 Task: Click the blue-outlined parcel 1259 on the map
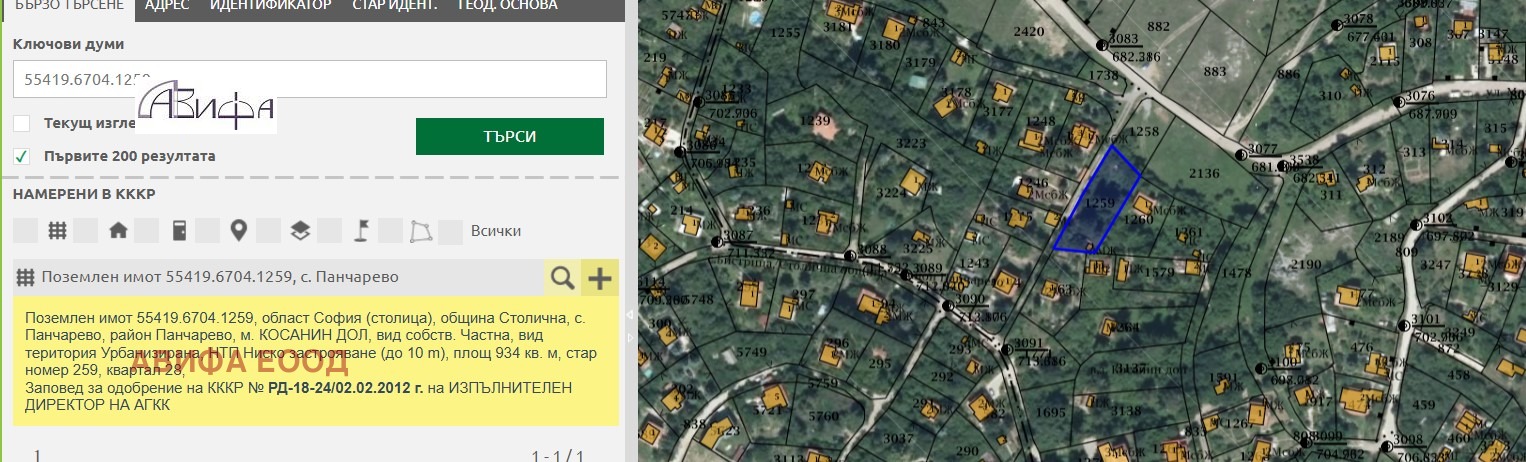[x=1098, y=203]
